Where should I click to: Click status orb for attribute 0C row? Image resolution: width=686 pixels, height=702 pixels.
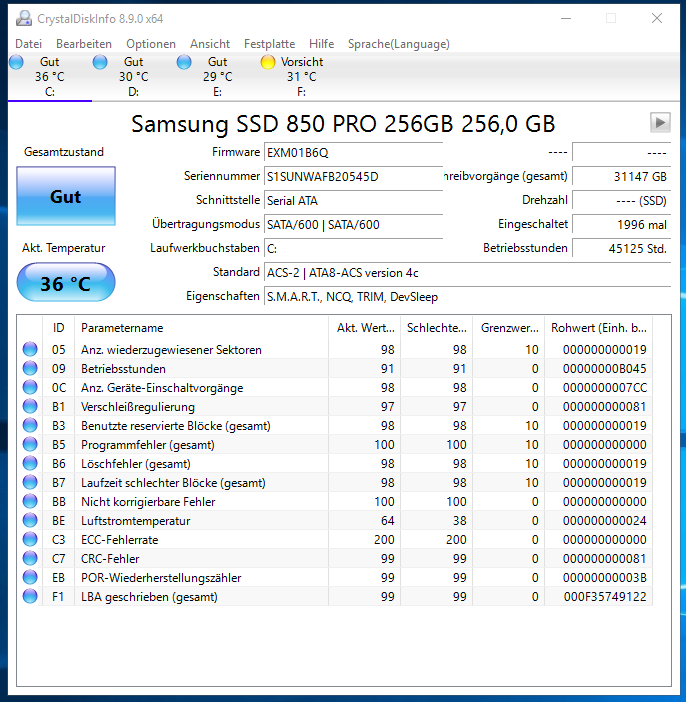pyautogui.click(x=30, y=387)
